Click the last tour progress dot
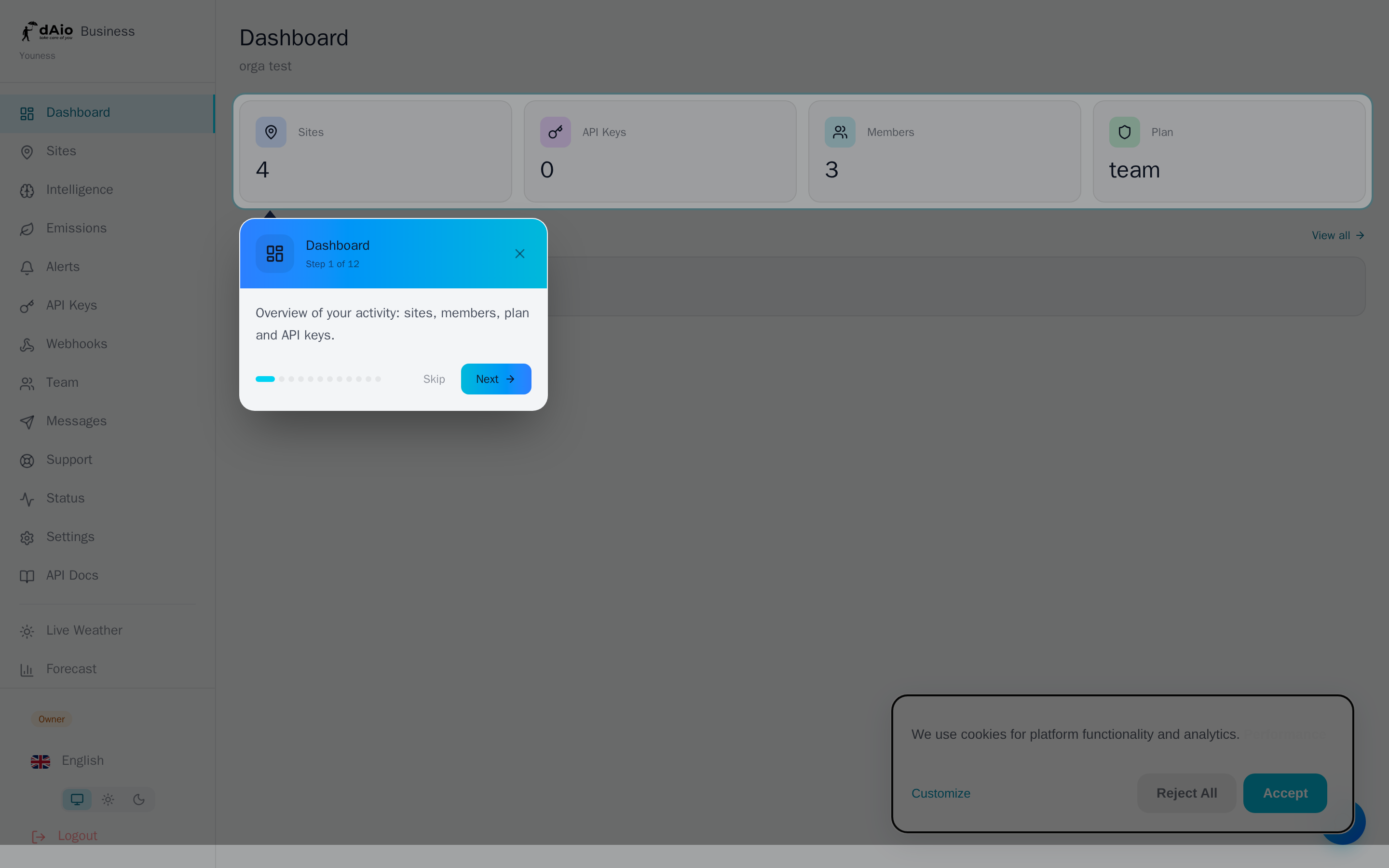Screen dimensions: 1389x868 [x=378, y=379]
